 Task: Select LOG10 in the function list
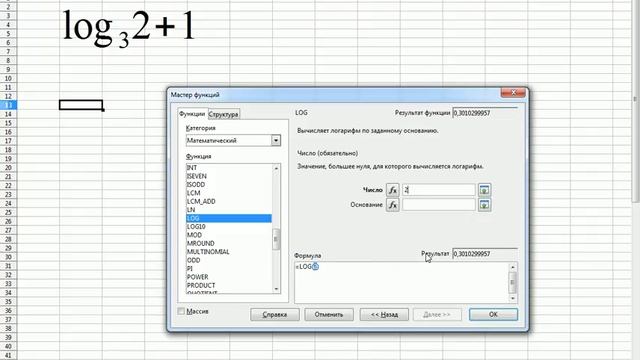229,227
